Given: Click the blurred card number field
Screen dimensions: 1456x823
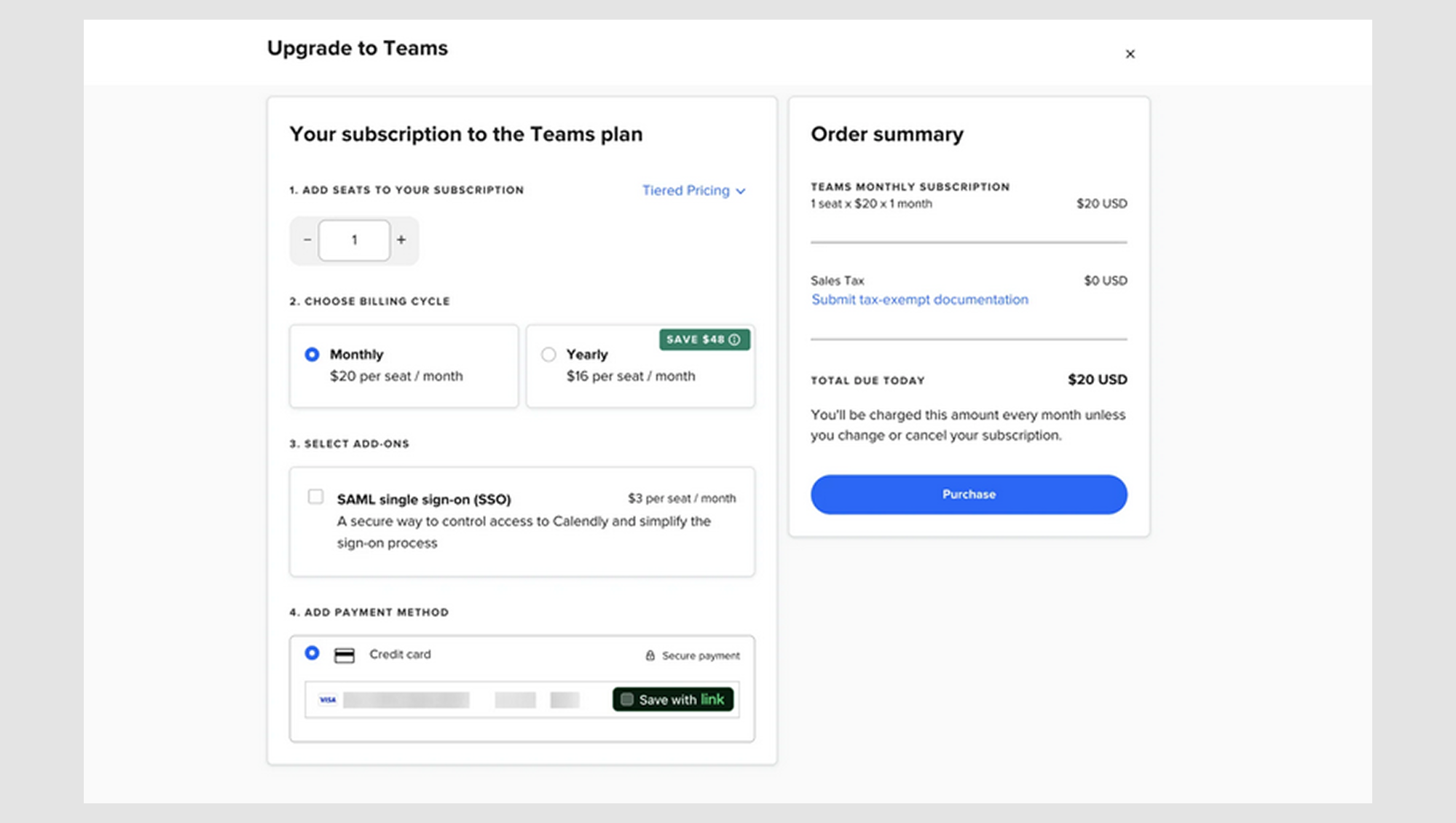Looking at the screenshot, I should (406, 700).
